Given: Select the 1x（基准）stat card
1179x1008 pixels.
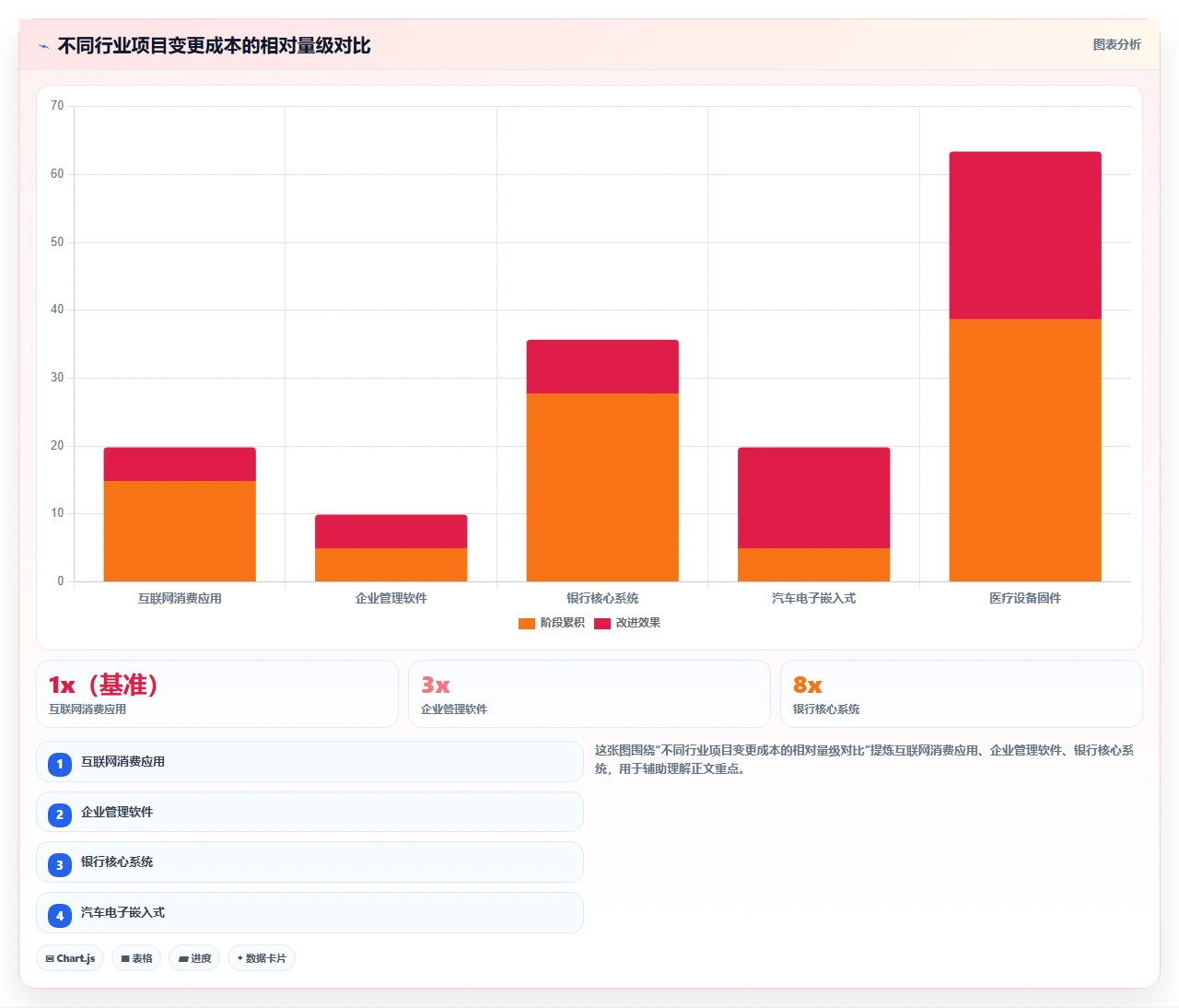Looking at the screenshot, I should click(x=217, y=694).
